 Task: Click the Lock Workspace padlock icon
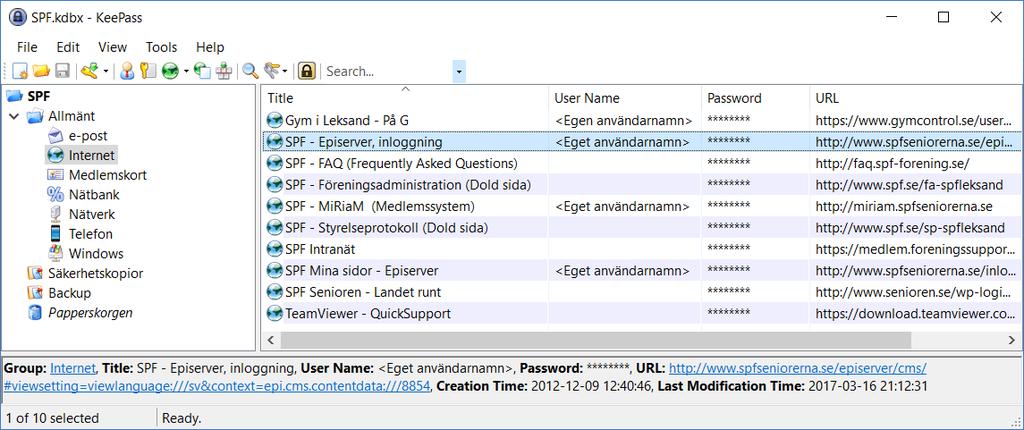(306, 71)
